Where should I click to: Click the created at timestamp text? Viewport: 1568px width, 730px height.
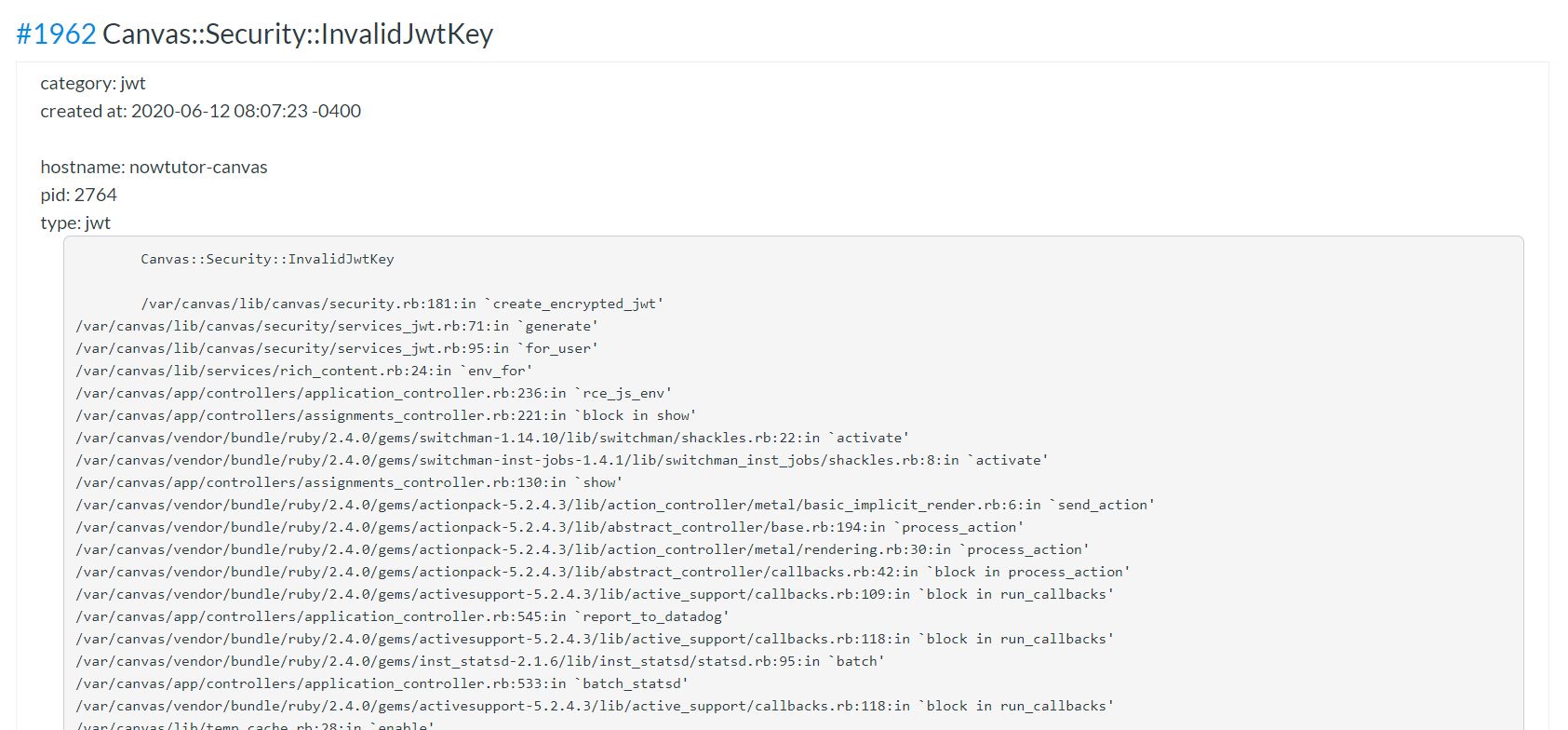(x=200, y=111)
